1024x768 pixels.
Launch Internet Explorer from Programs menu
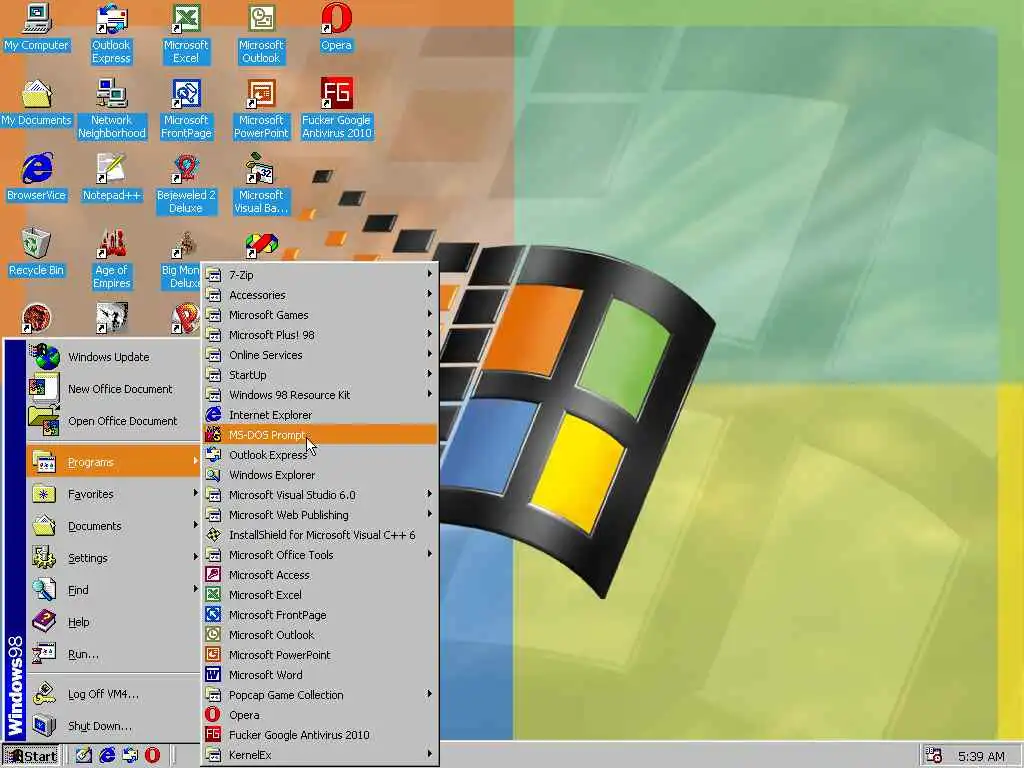pos(320,415)
